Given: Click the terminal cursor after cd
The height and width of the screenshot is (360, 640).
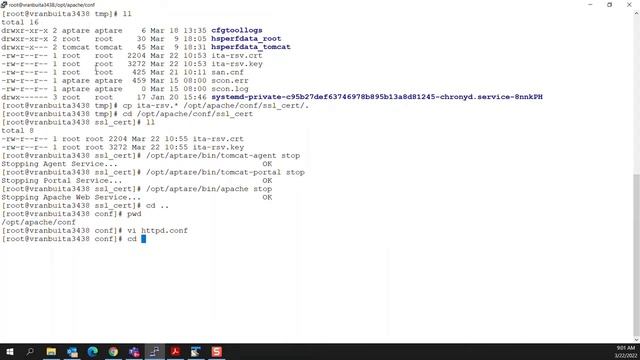Looking at the screenshot, I should click(143, 239).
